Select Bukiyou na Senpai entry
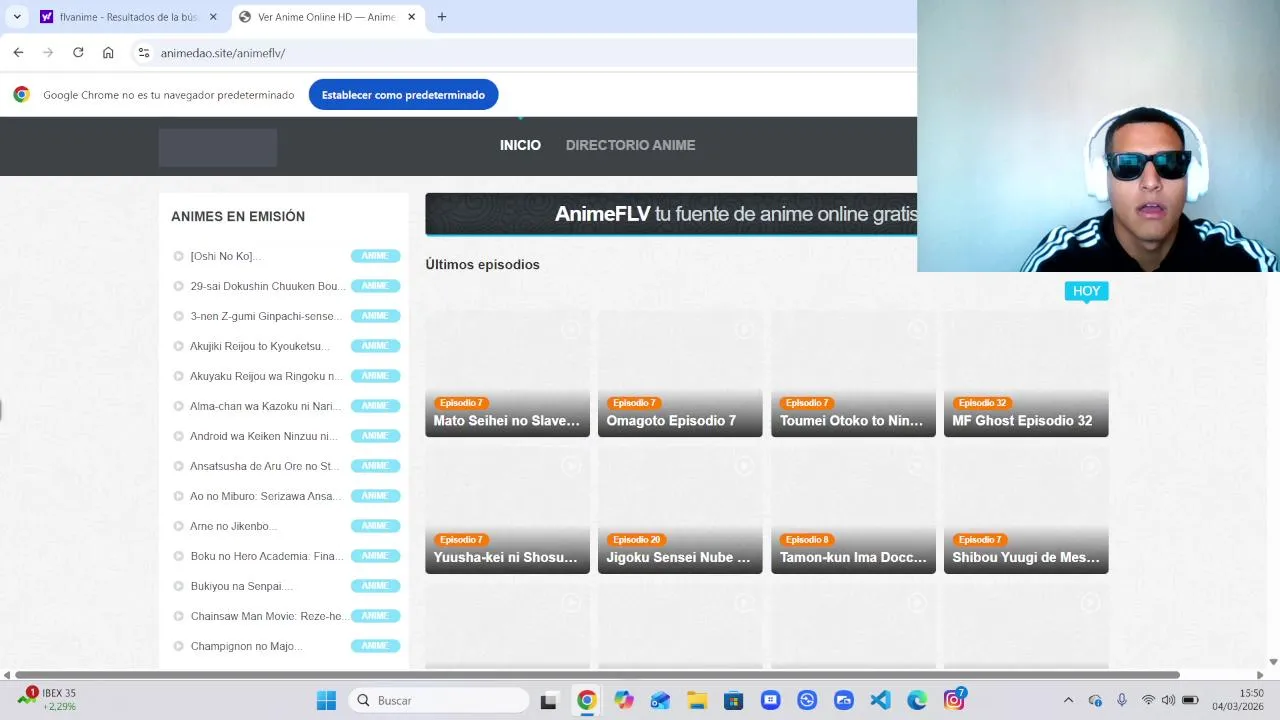 242,586
